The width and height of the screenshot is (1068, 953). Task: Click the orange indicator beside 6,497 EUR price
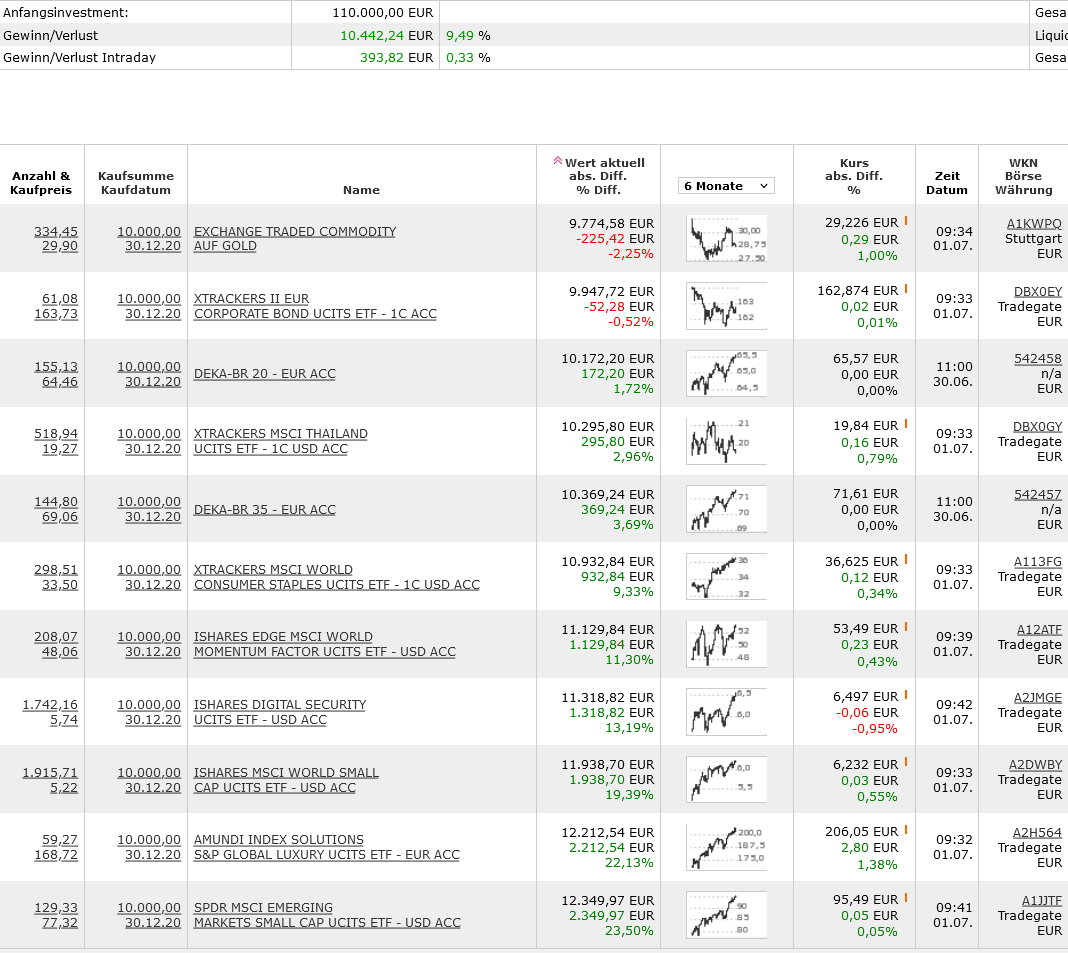(906, 695)
